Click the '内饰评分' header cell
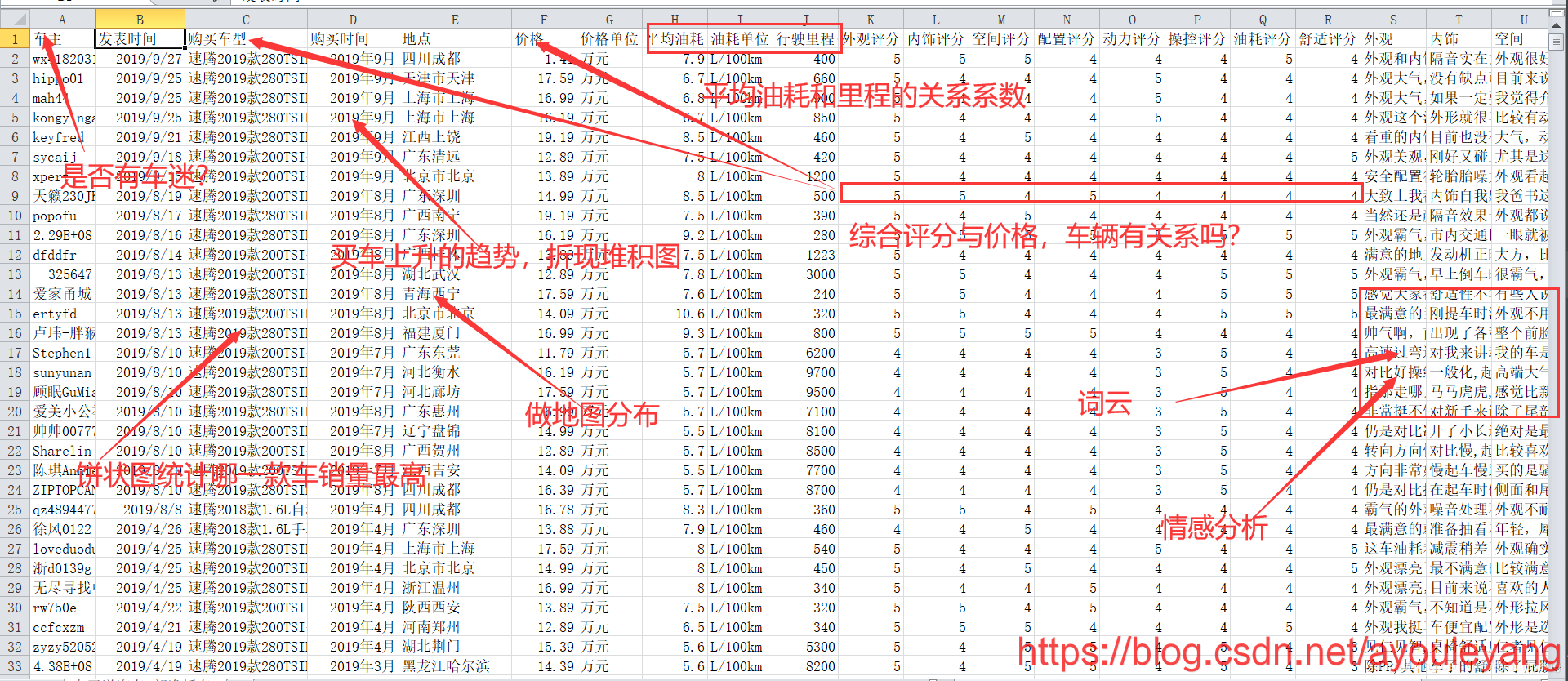The height and width of the screenshot is (681, 1568). 936,38
